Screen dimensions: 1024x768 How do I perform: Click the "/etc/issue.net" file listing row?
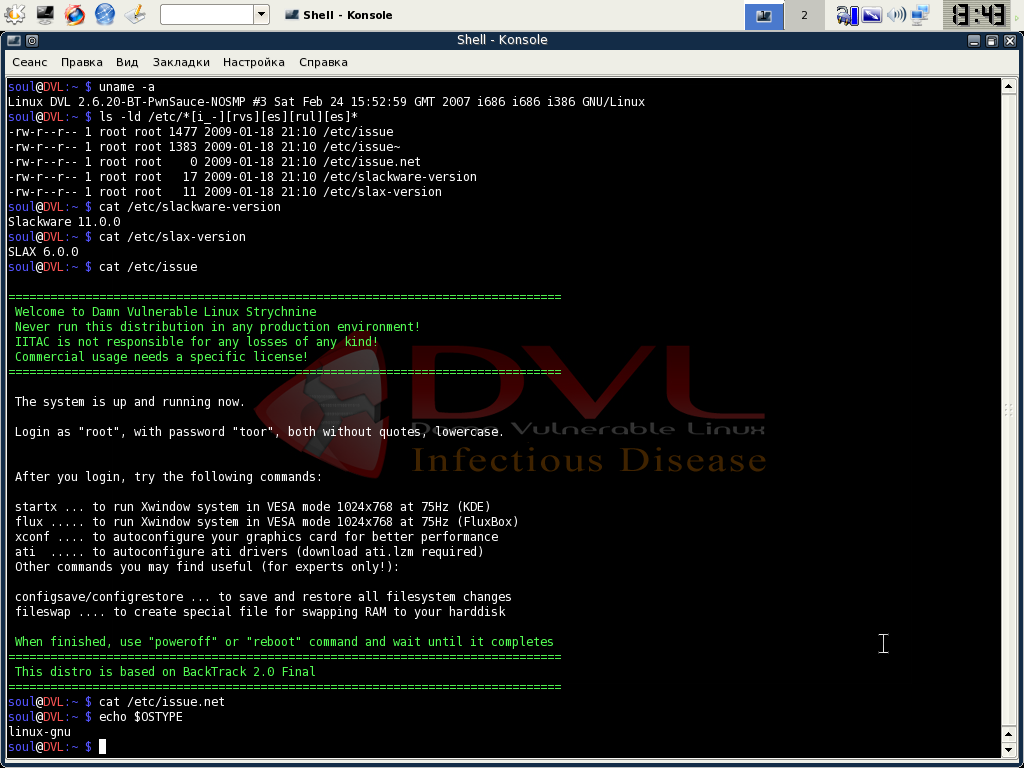click(214, 162)
